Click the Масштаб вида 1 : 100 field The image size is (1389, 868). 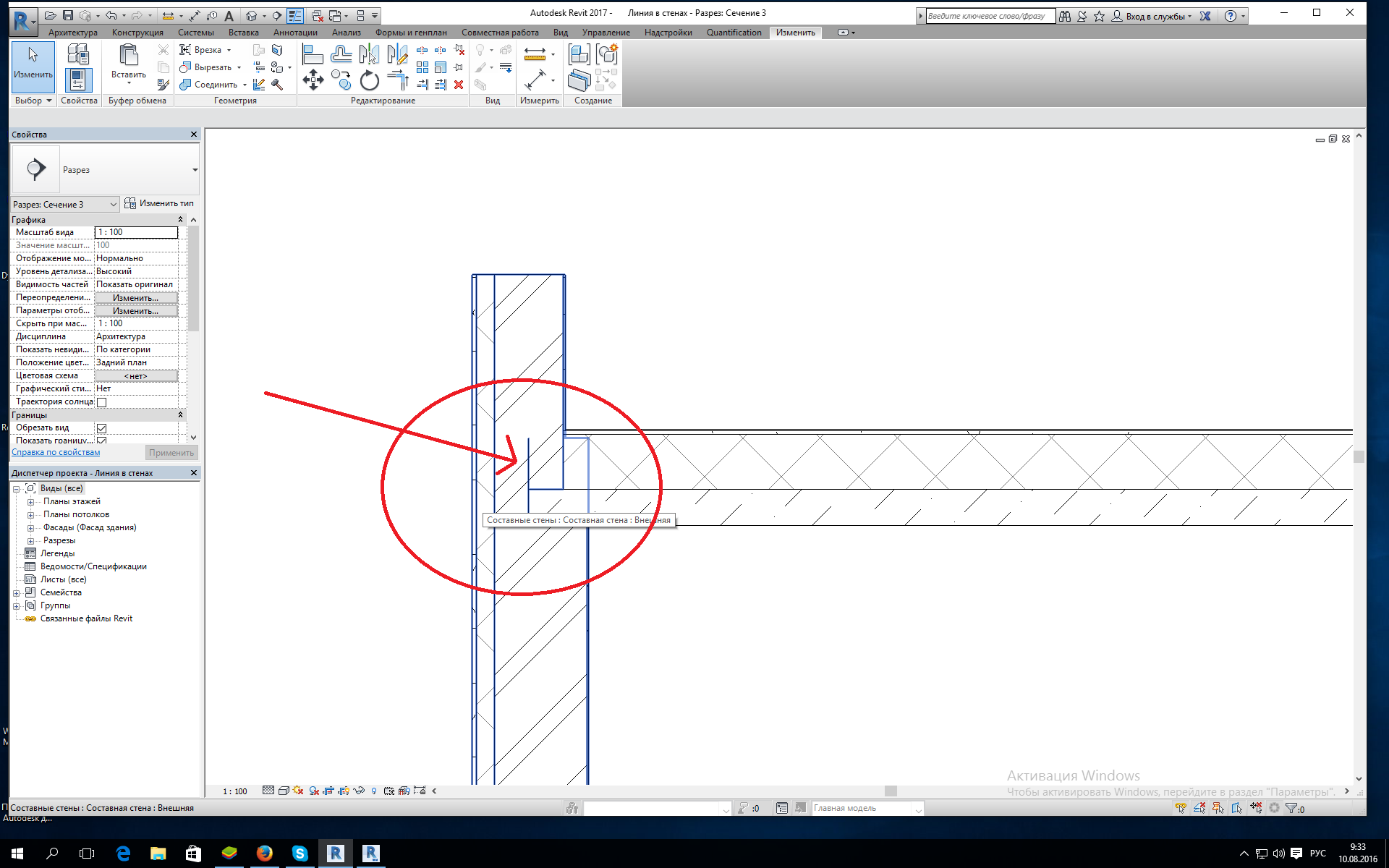pyautogui.click(x=136, y=233)
